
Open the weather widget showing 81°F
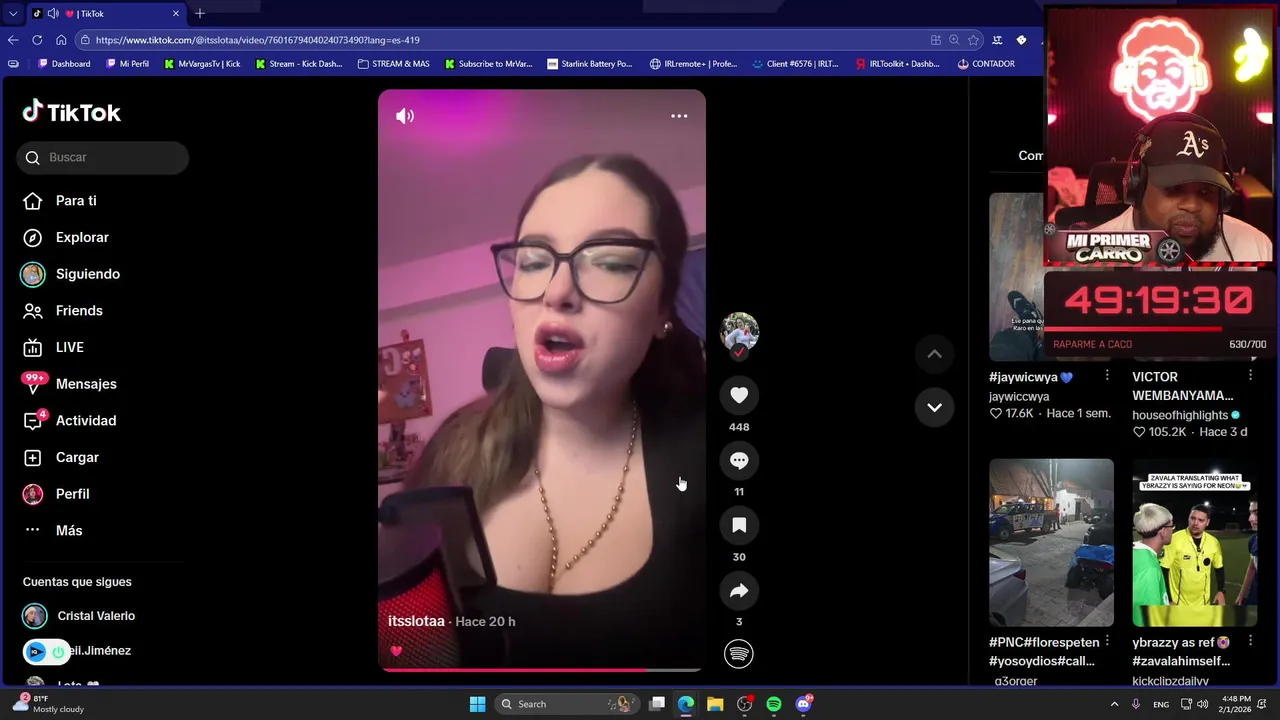50,704
